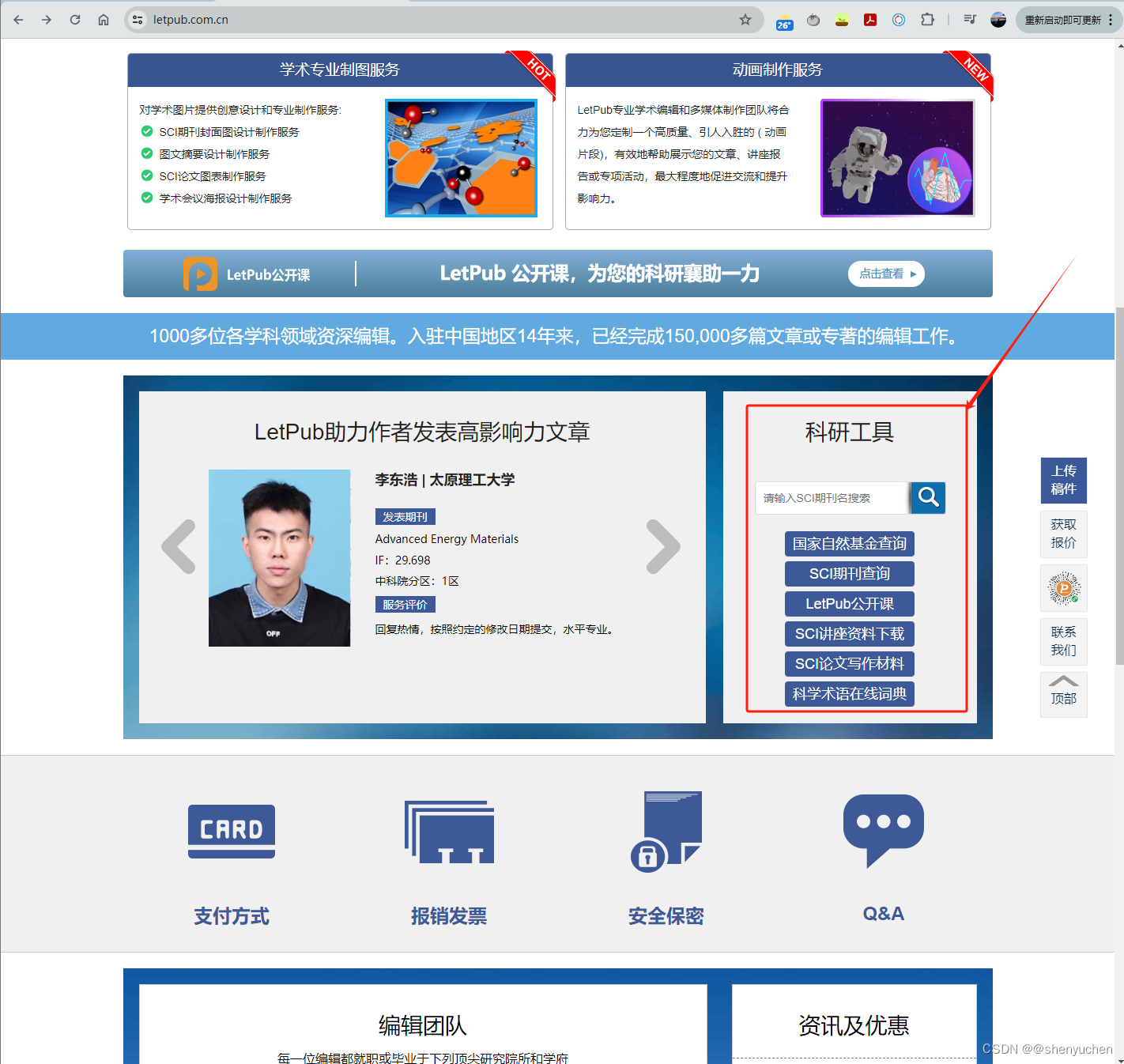The image size is (1124, 1064).
Task: Click the browser forward arrow
Action: (47, 20)
